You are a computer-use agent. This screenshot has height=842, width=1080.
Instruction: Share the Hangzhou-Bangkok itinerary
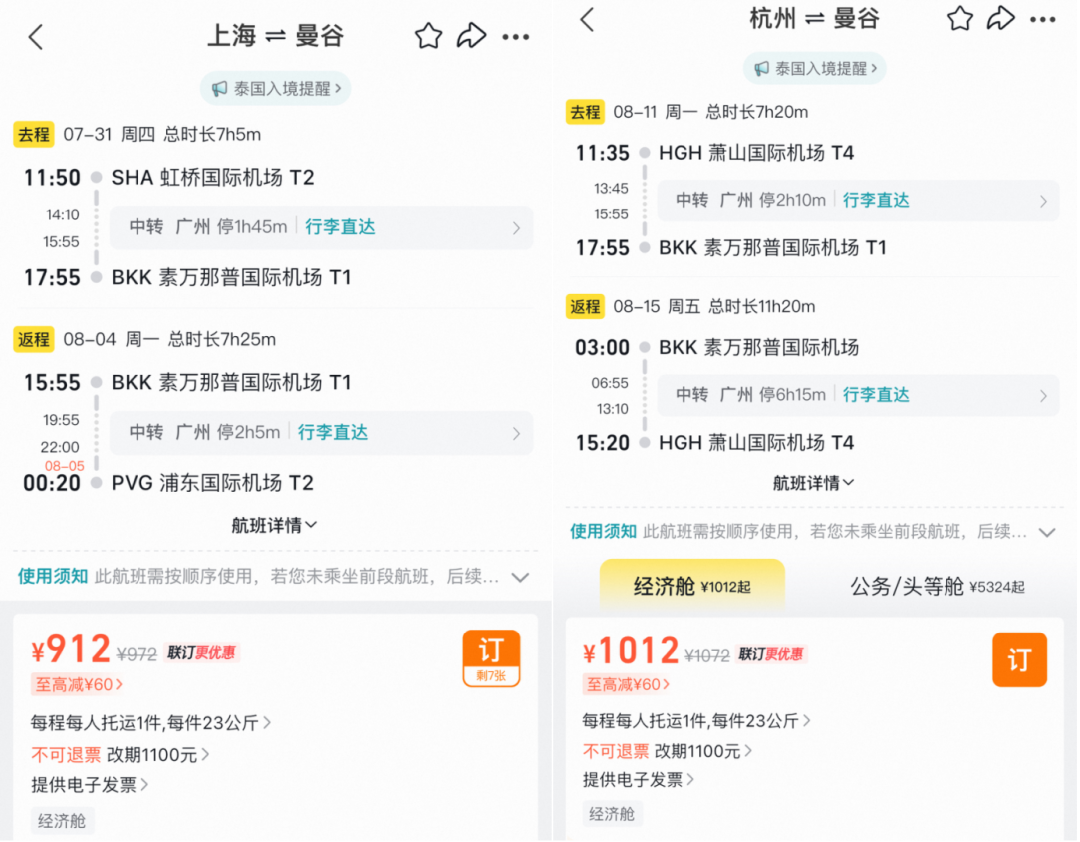(1001, 18)
